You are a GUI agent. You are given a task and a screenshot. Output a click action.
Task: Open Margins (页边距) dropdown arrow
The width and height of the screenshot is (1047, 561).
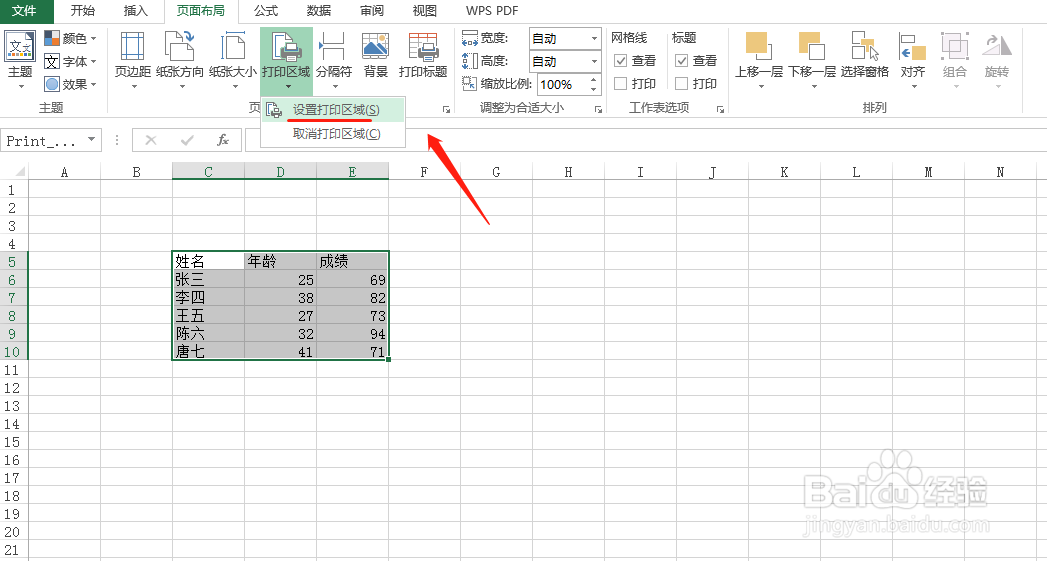pyautogui.click(x=132, y=87)
